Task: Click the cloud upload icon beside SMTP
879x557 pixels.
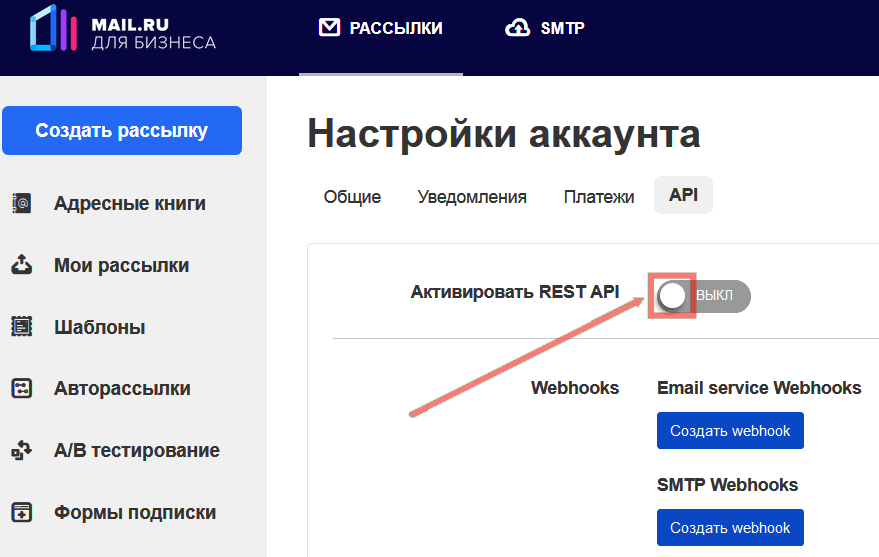Action: (x=517, y=27)
